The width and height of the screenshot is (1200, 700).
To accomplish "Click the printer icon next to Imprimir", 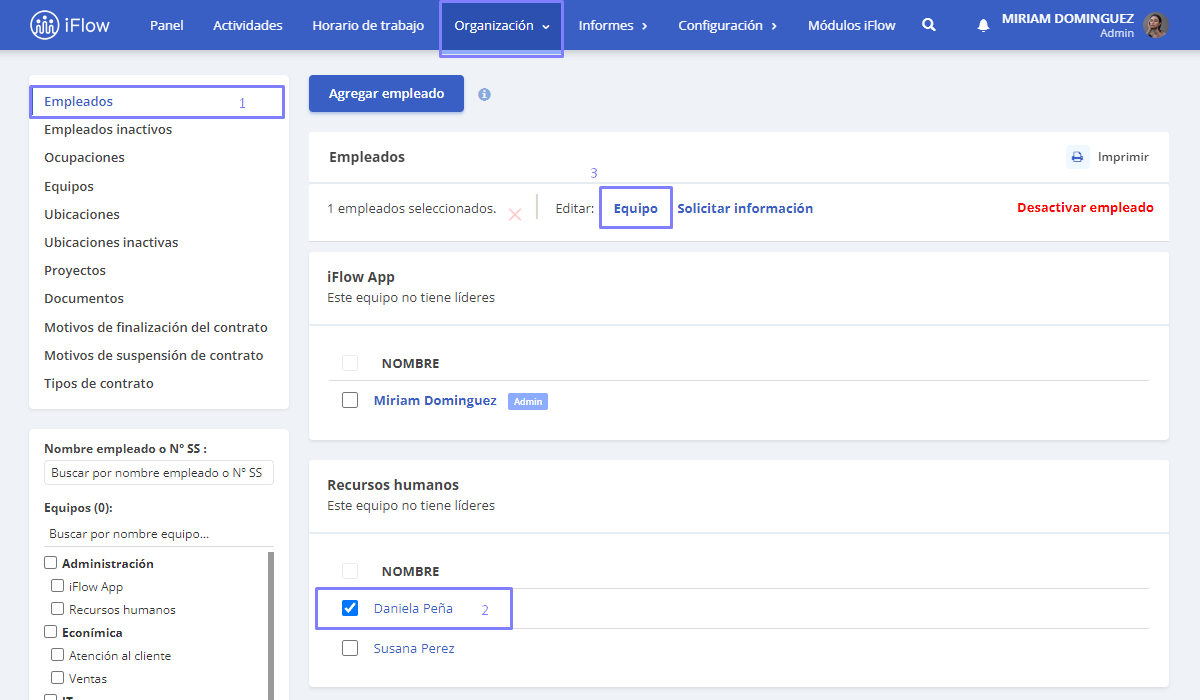I will pos(1077,157).
